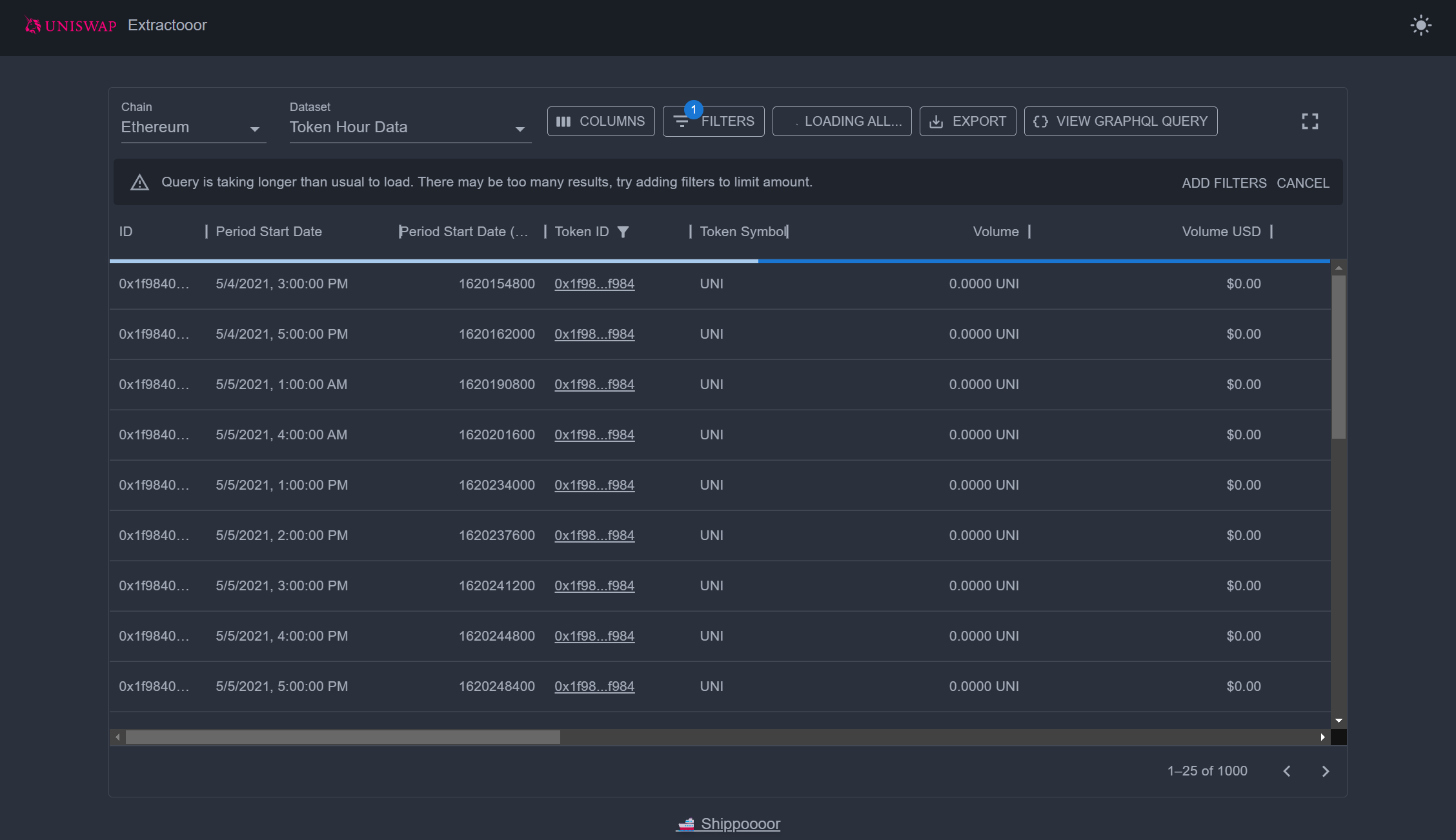Click the vertical scrollbar thumb

point(1339,357)
